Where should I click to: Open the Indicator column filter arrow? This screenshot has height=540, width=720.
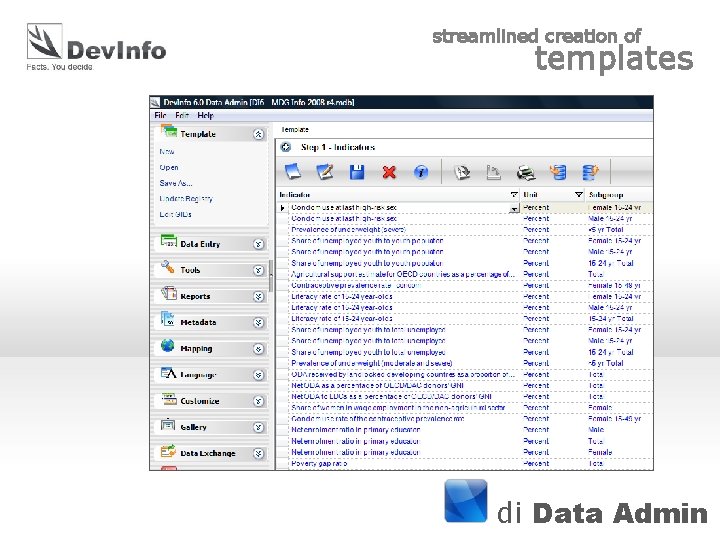pyautogui.click(x=514, y=195)
